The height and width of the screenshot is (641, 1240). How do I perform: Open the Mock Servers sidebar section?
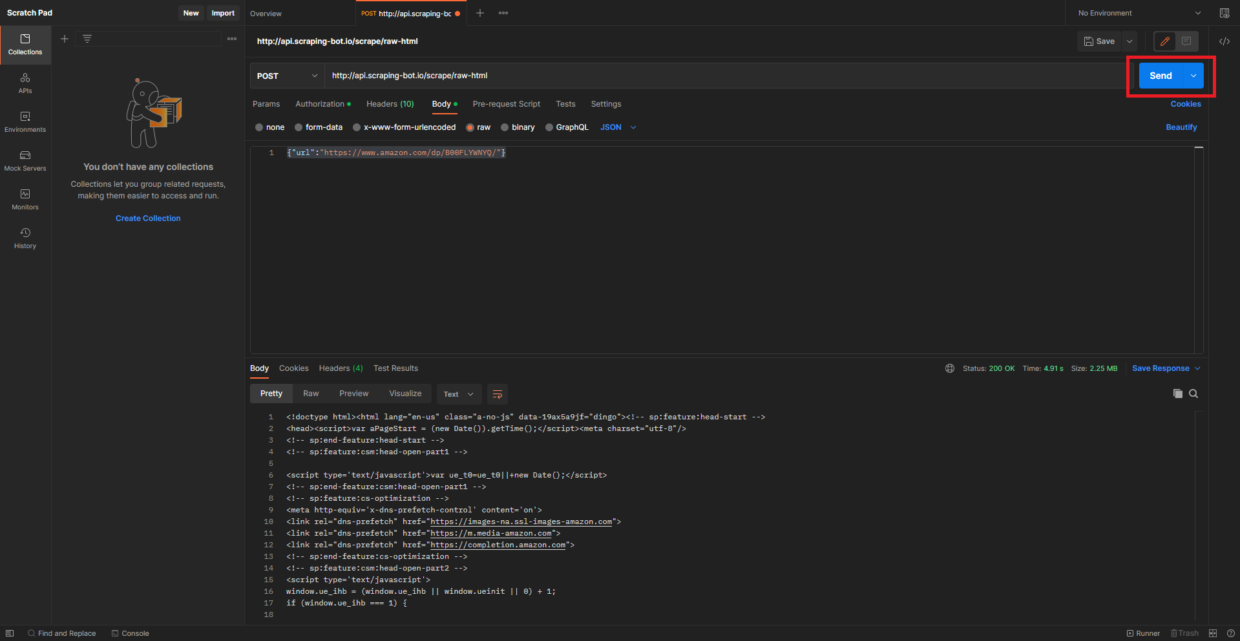(25, 160)
